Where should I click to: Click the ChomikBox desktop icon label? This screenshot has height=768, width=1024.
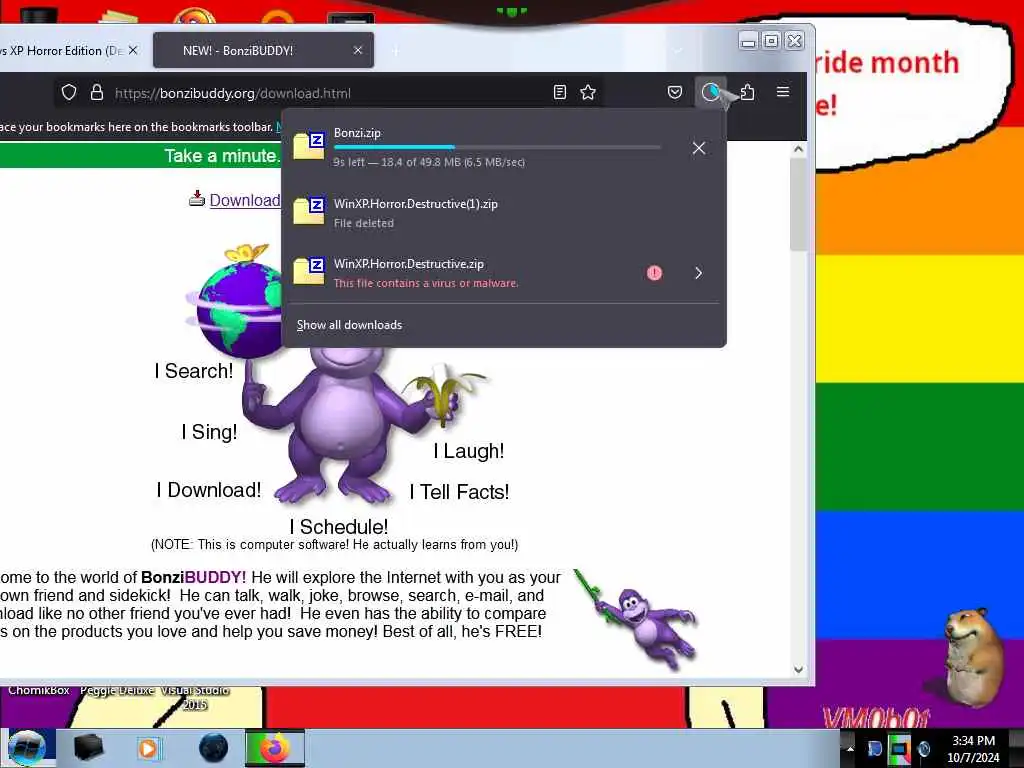pyautogui.click(x=39, y=690)
